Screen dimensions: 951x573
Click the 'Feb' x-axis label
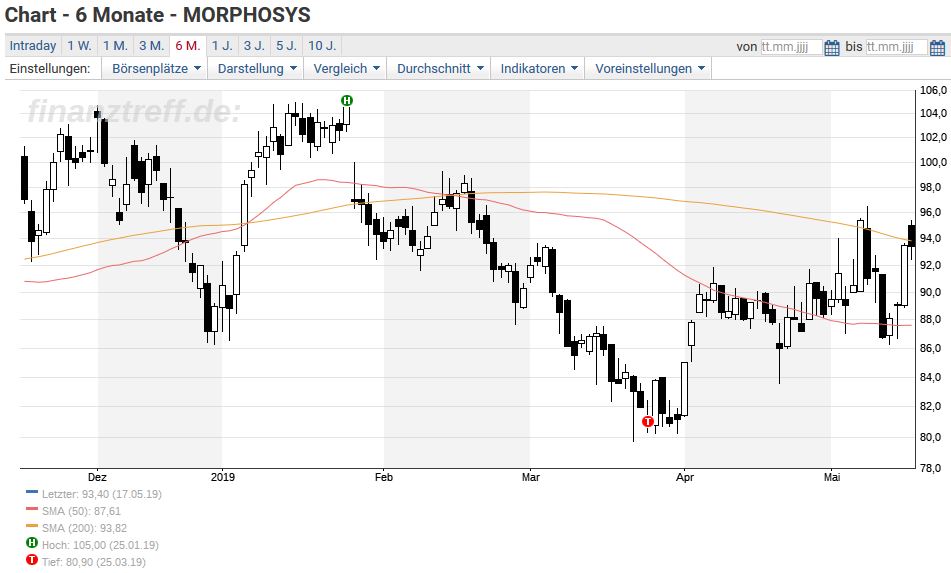pos(383,477)
